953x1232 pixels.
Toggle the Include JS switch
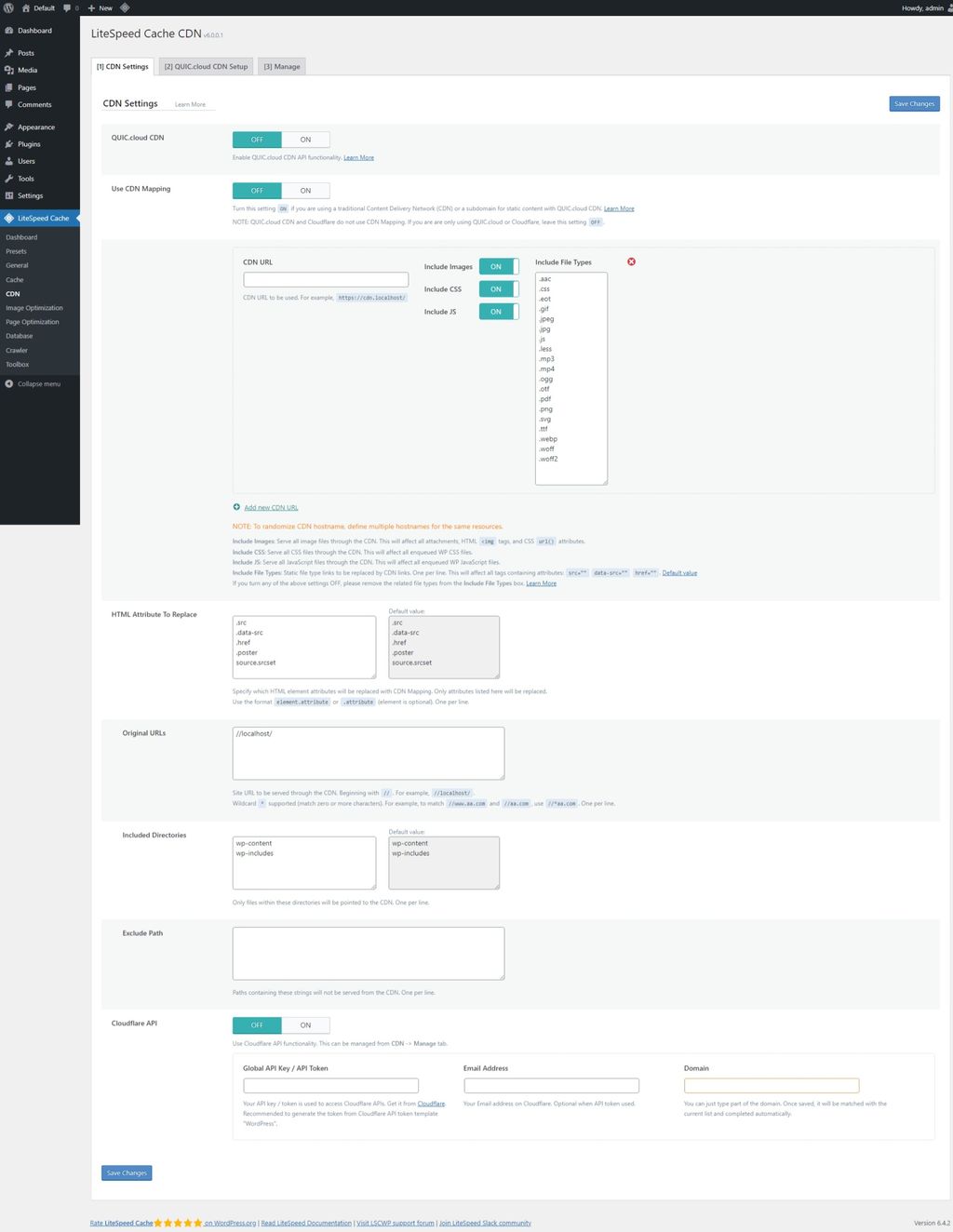pos(499,312)
